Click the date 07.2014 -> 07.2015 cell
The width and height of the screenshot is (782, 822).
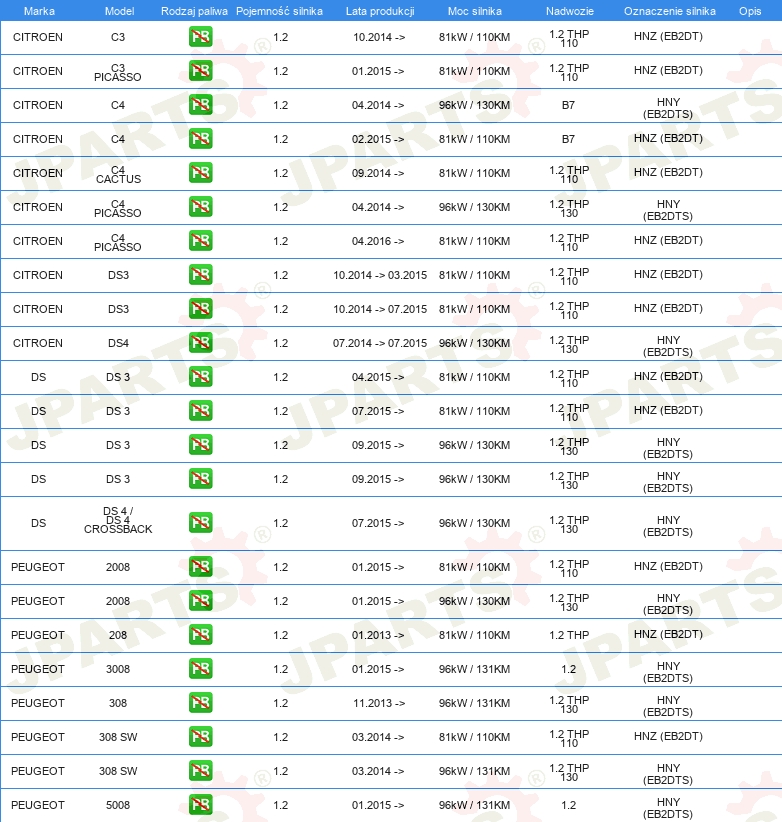tap(380, 343)
